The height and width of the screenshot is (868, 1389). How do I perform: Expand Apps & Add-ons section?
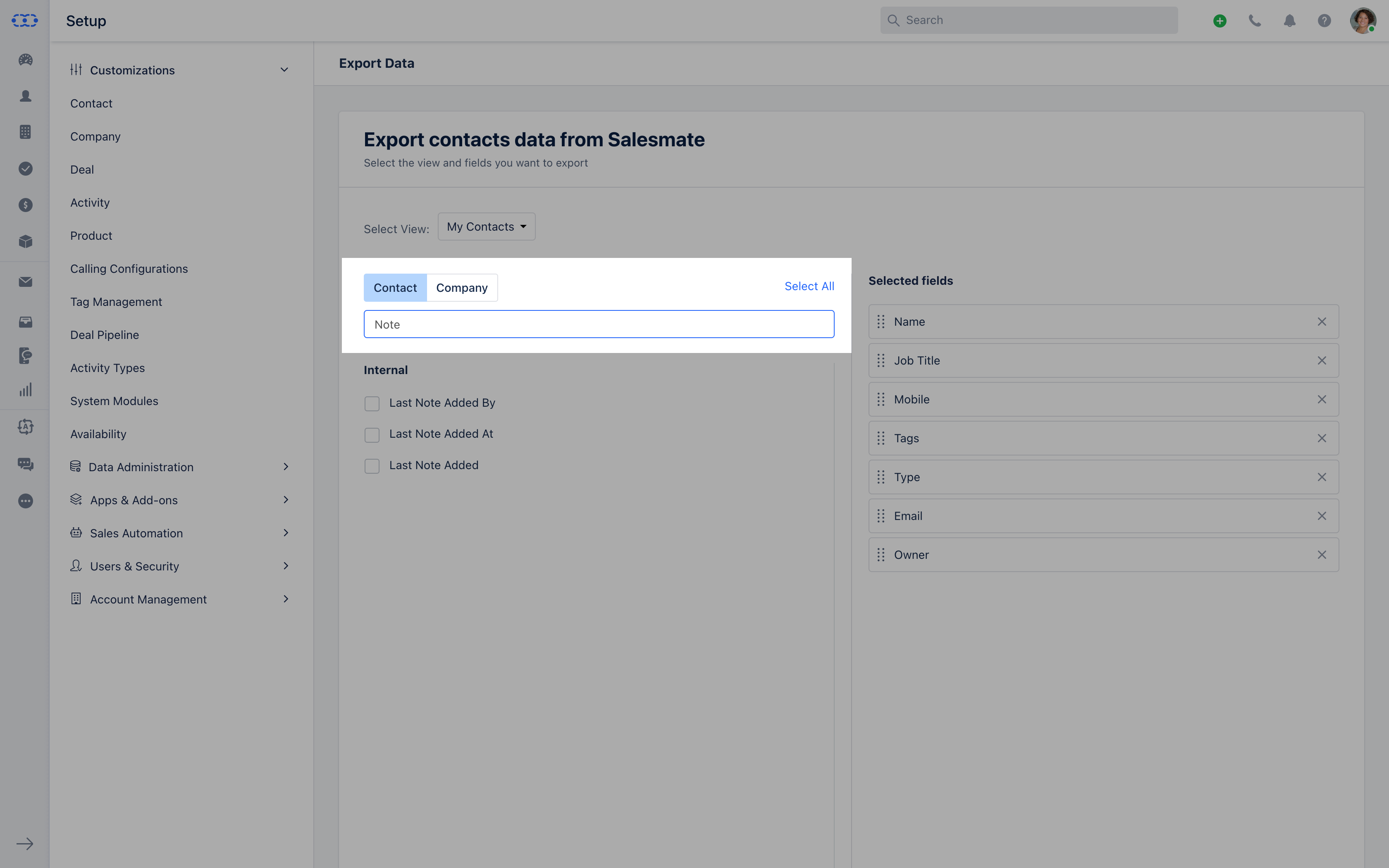tap(286, 500)
